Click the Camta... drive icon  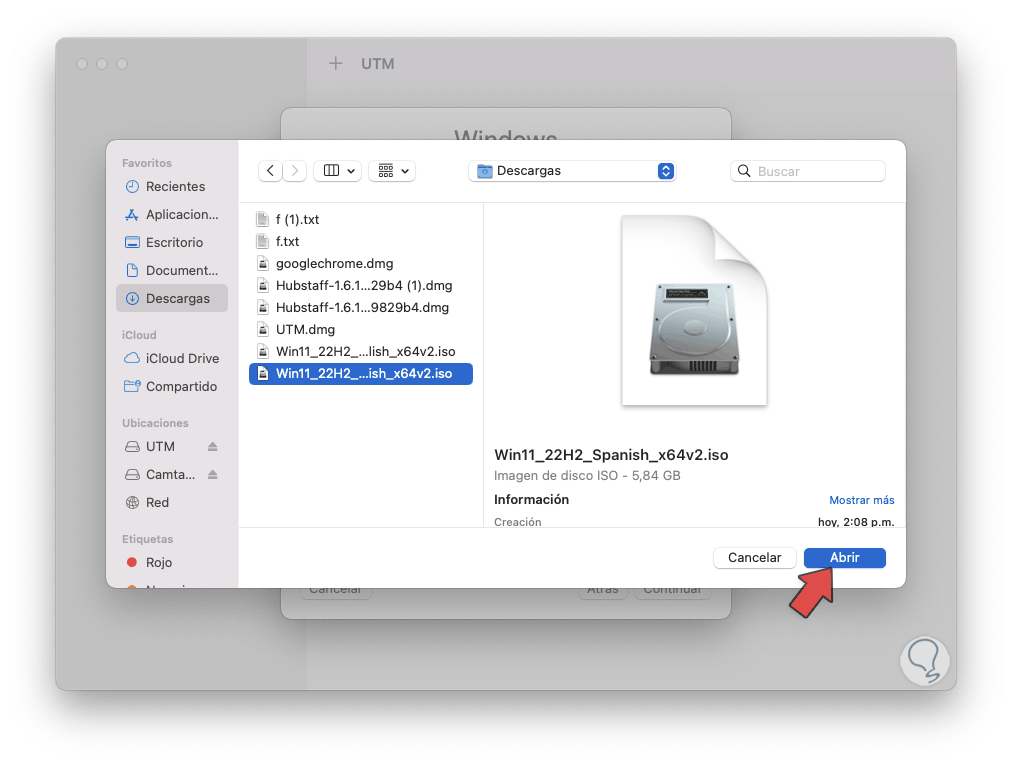[x=132, y=474]
